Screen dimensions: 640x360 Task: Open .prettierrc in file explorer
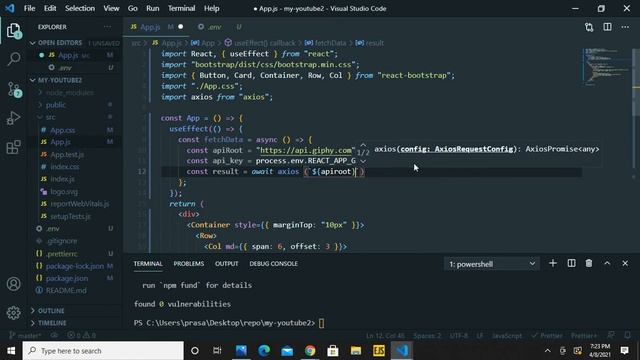click(x=62, y=254)
